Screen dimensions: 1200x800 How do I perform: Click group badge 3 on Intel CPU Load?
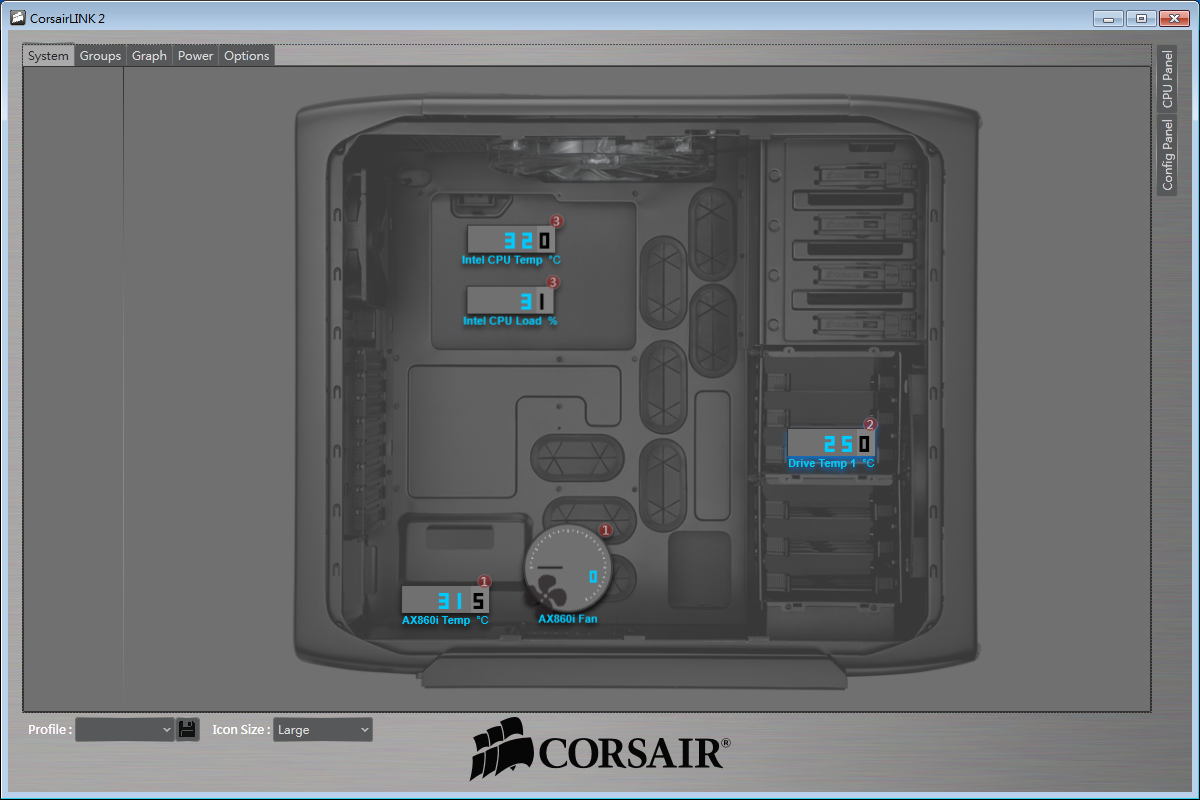click(553, 283)
